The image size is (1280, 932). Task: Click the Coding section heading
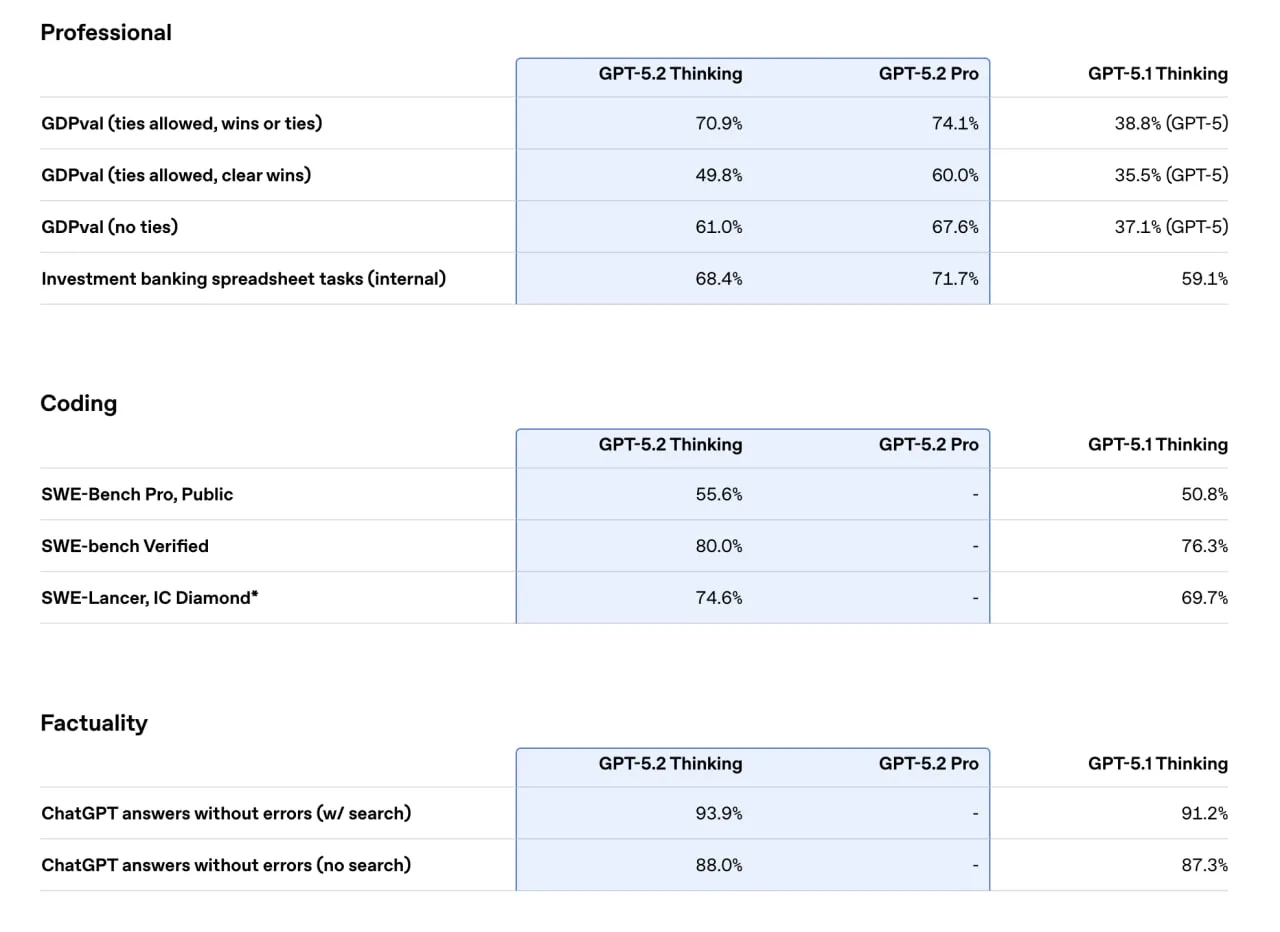[x=79, y=403]
